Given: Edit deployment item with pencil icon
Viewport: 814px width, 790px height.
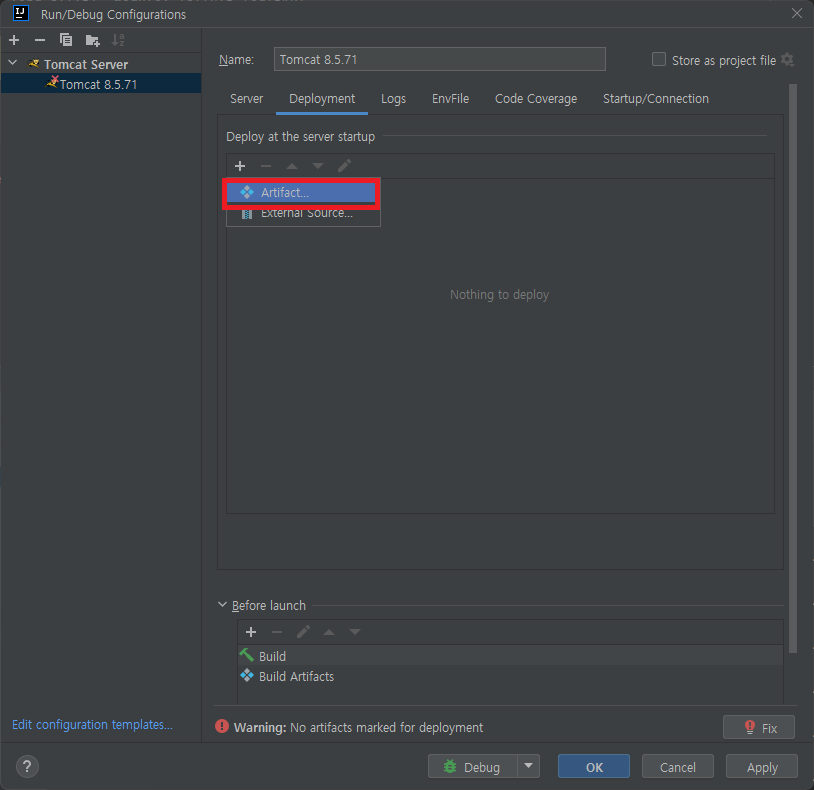Looking at the screenshot, I should pyautogui.click(x=344, y=166).
